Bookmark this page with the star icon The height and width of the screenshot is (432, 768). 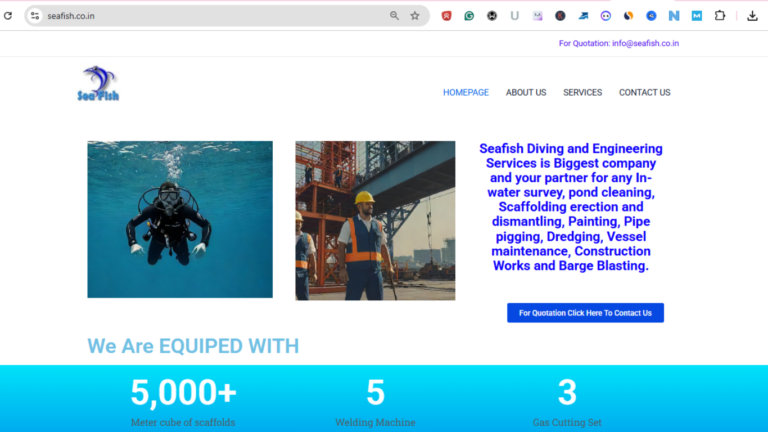coord(415,16)
